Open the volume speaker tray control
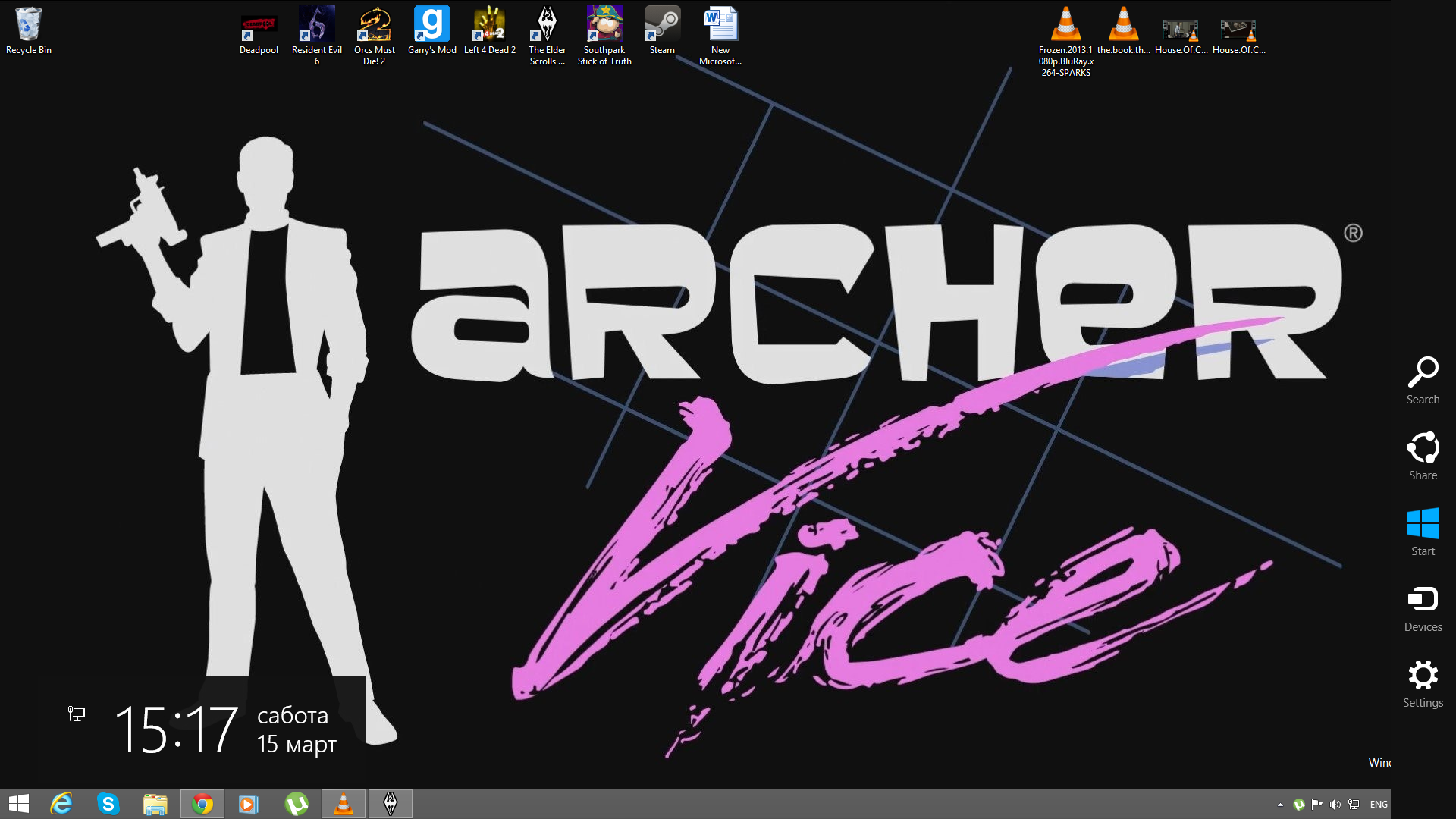Screen dimensions: 1456x819 coord(1335,805)
